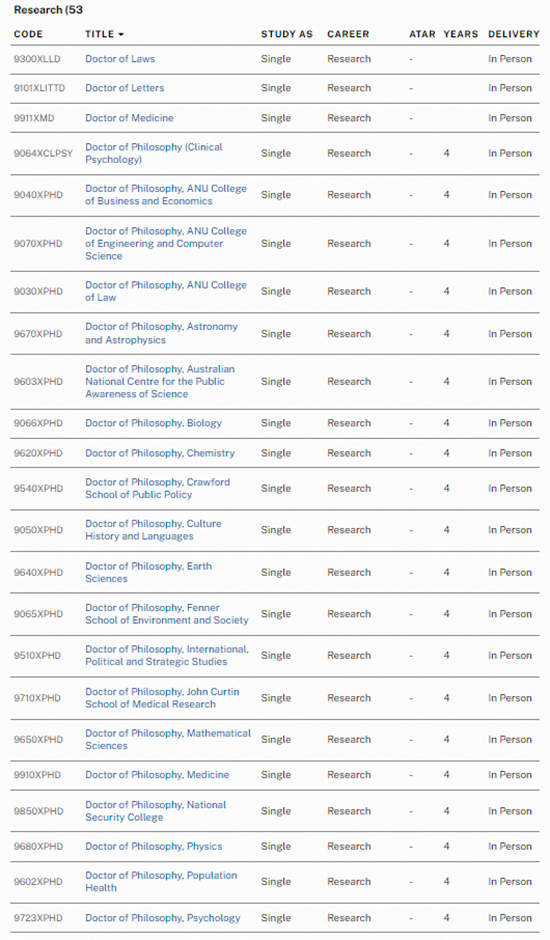550x940 pixels.
Task: Open Doctor of Philosophy, Biology
Action: point(153,423)
